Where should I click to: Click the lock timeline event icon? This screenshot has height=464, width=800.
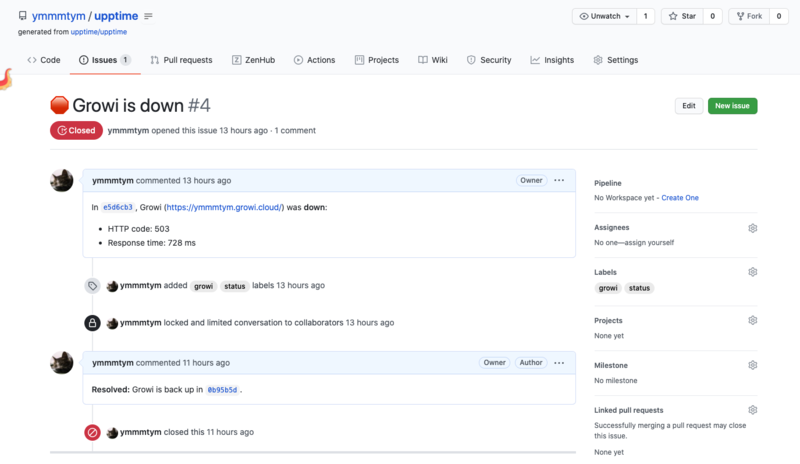pos(92,323)
